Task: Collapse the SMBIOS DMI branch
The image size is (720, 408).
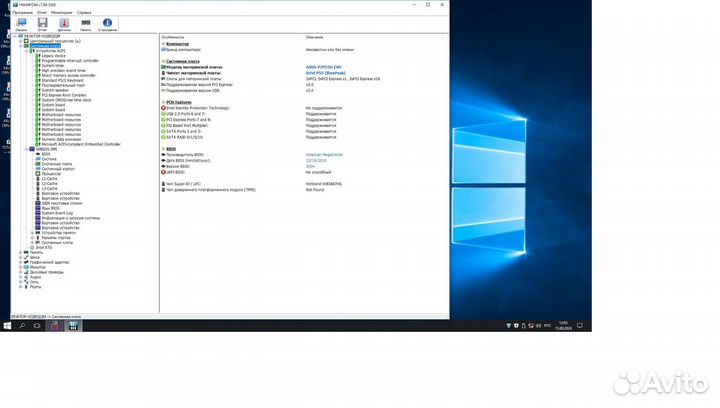Action: 27,149
